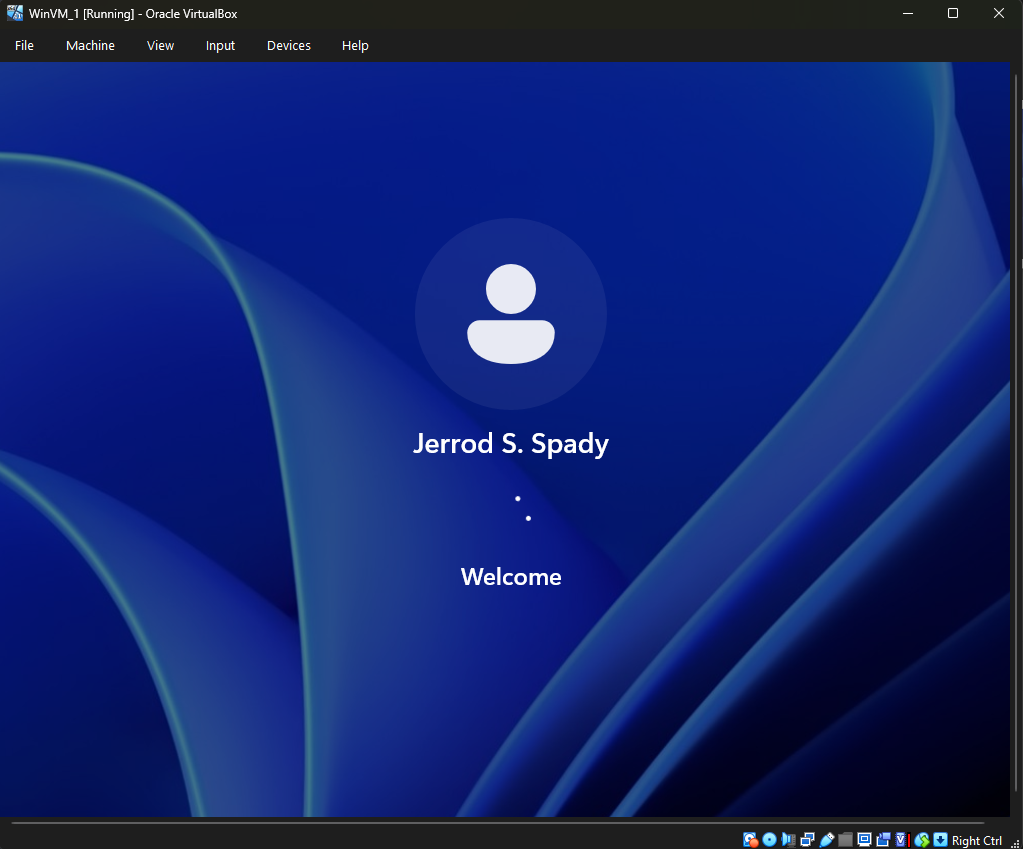Open the optical drive status icon
This screenshot has height=849, width=1023.
[769, 840]
